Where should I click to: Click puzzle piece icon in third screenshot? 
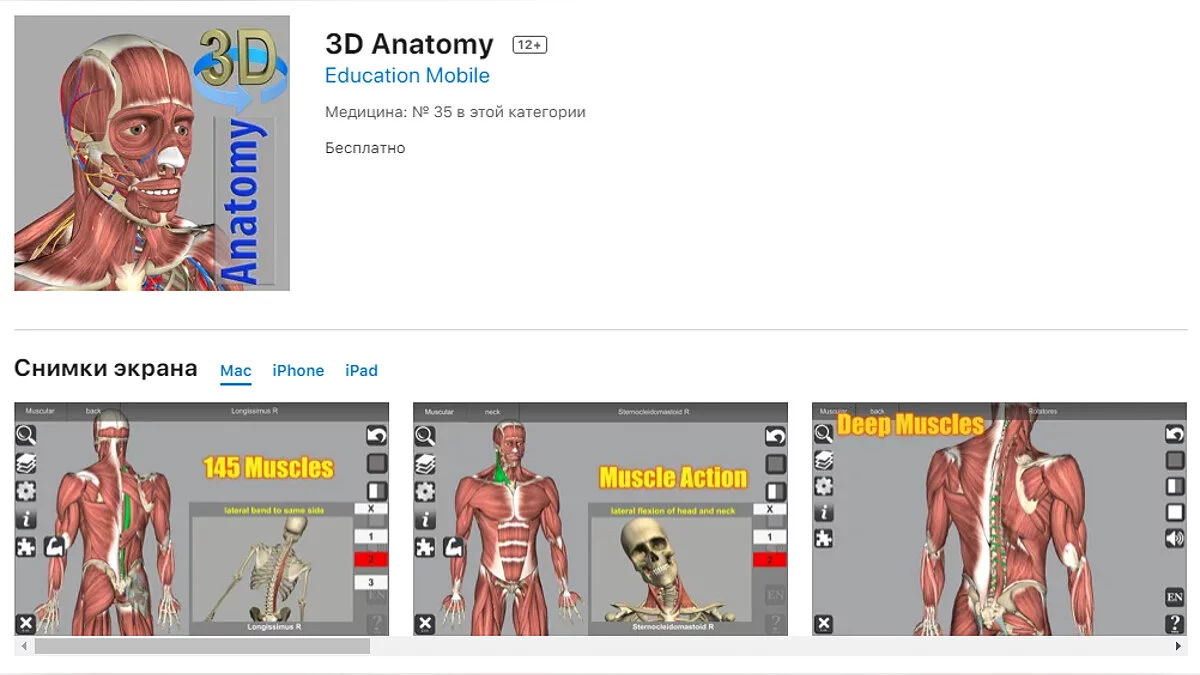[x=824, y=538]
